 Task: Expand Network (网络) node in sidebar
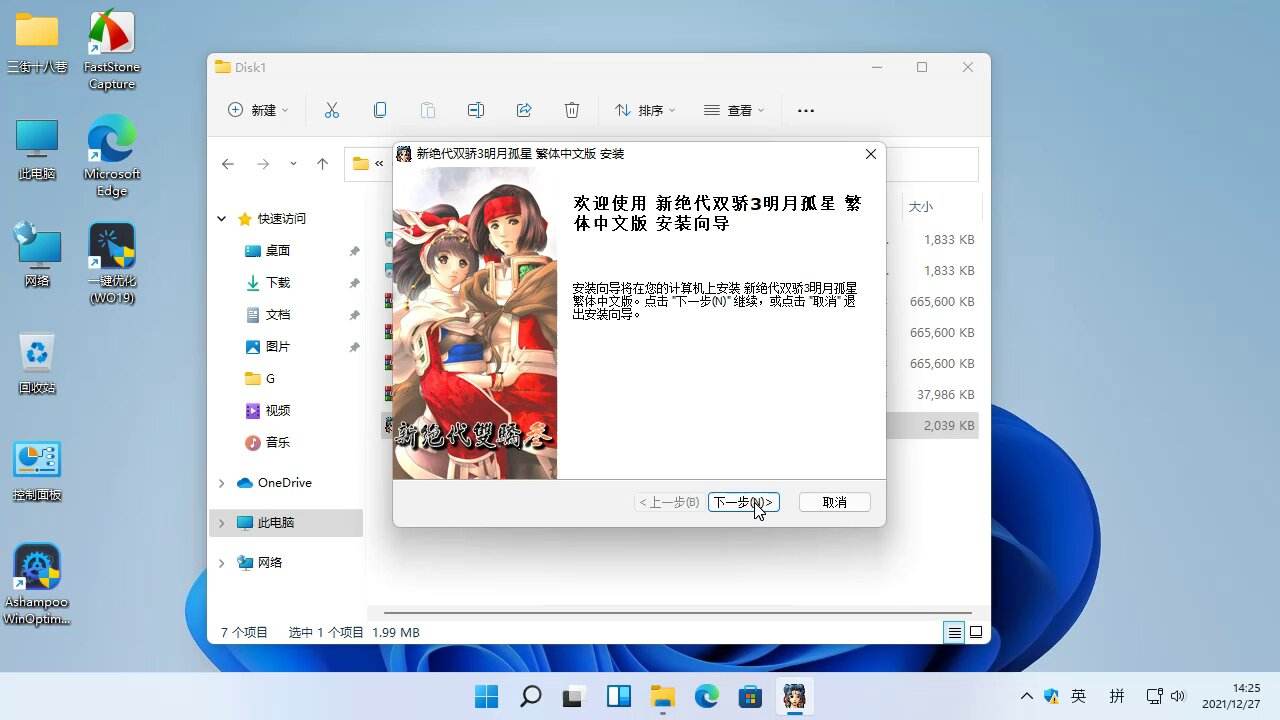222,563
